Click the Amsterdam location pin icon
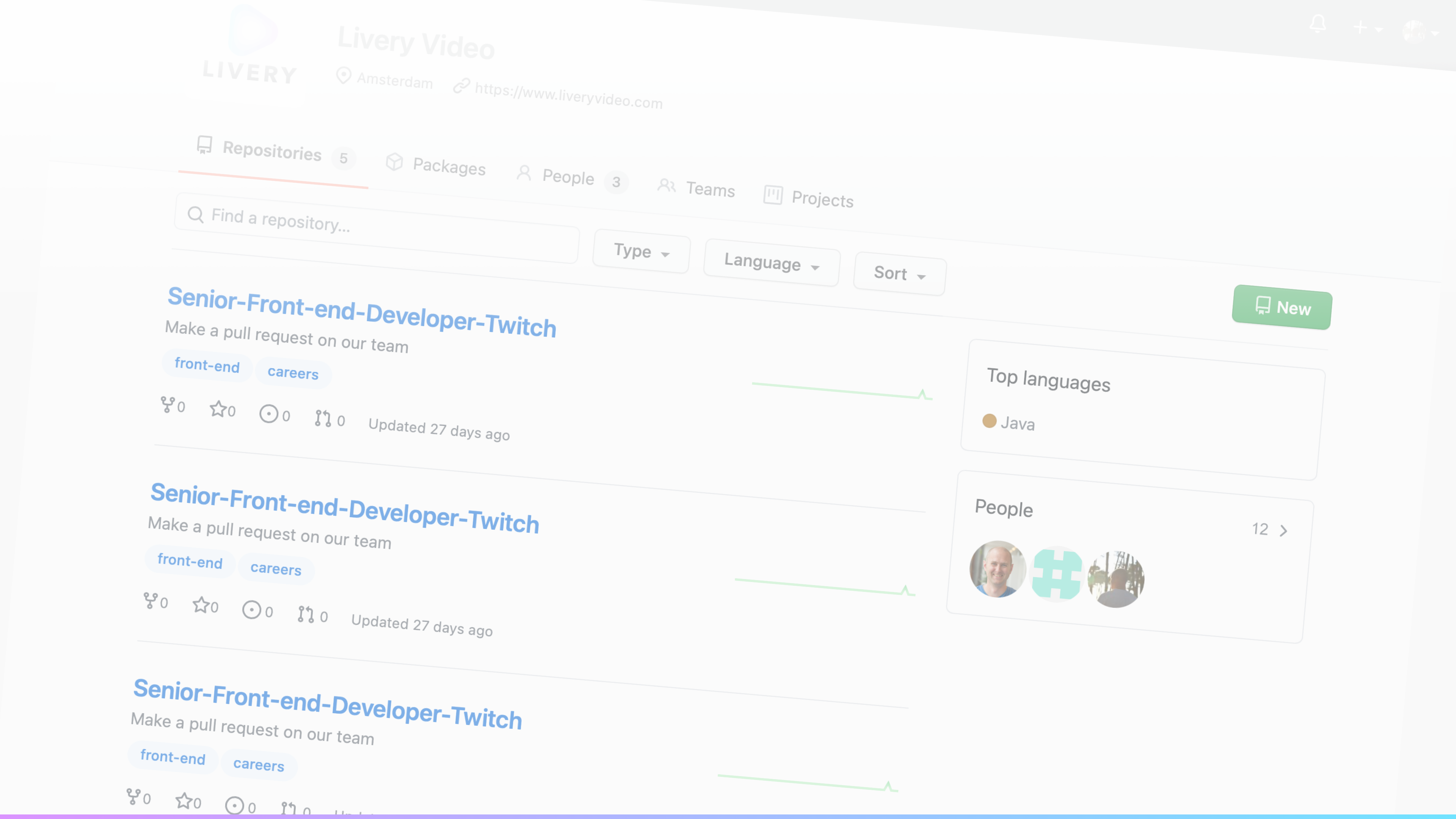 click(343, 75)
